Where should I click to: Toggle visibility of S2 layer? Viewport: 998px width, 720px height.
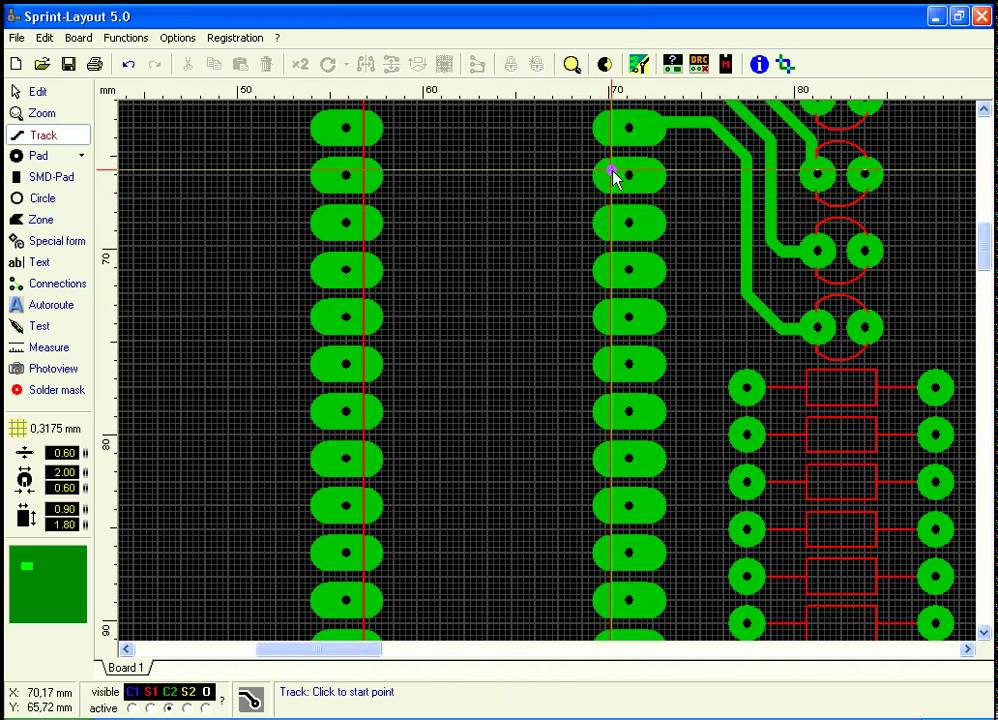(188, 691)
